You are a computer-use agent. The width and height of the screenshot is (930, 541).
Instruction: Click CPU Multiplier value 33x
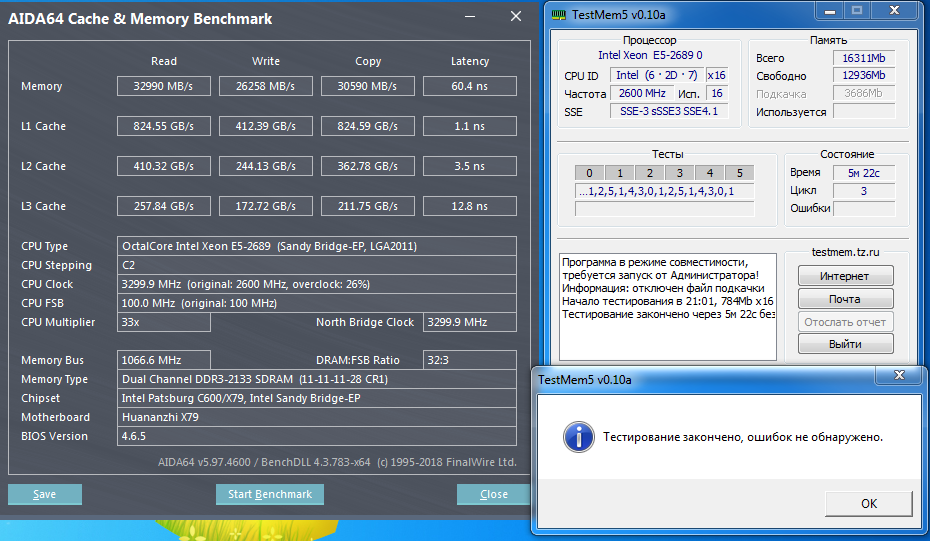click(164, 322)
